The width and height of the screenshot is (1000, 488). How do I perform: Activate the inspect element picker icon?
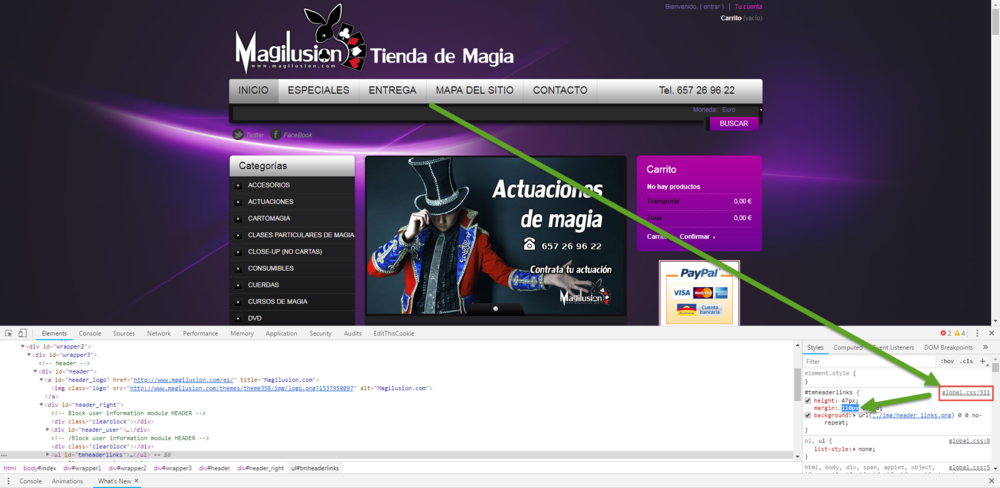(x=9, y=333)
